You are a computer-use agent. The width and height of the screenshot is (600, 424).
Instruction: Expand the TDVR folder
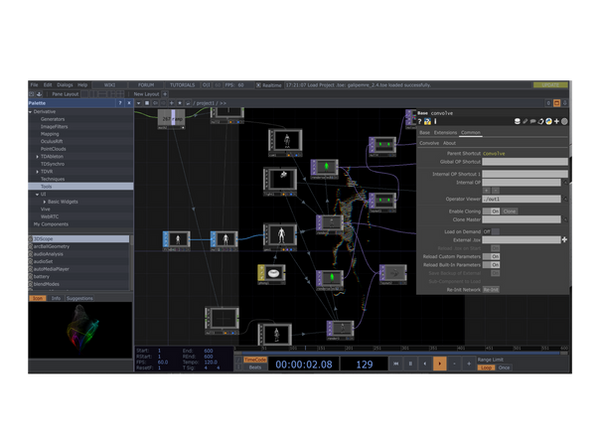pyautogui.click(x=37, y=171)
